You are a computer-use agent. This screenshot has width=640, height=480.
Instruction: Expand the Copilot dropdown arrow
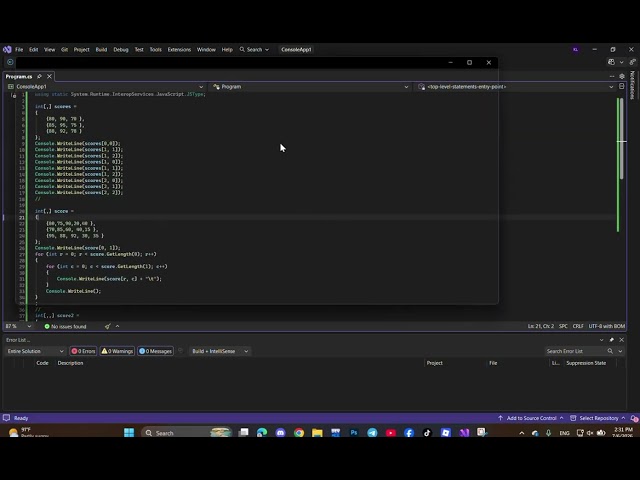[621, 62]
